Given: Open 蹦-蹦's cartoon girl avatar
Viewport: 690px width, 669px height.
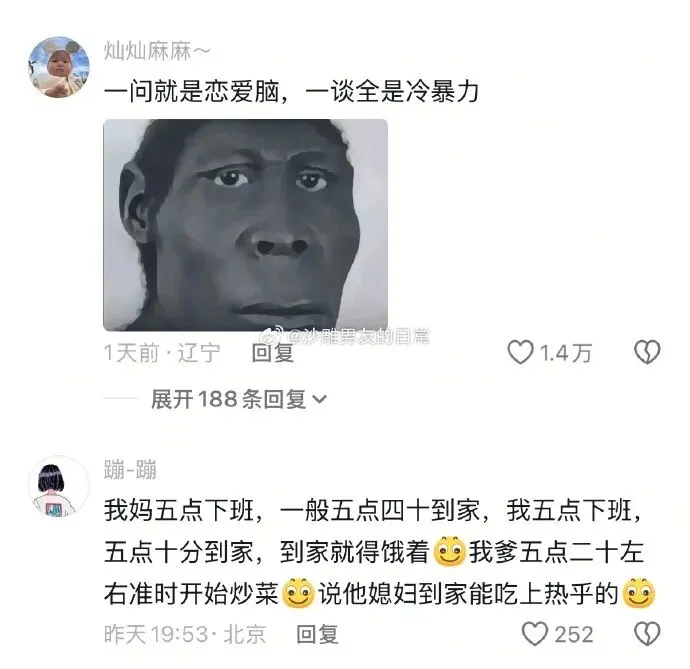Looking at the screenshot, I should pos(59,486).
